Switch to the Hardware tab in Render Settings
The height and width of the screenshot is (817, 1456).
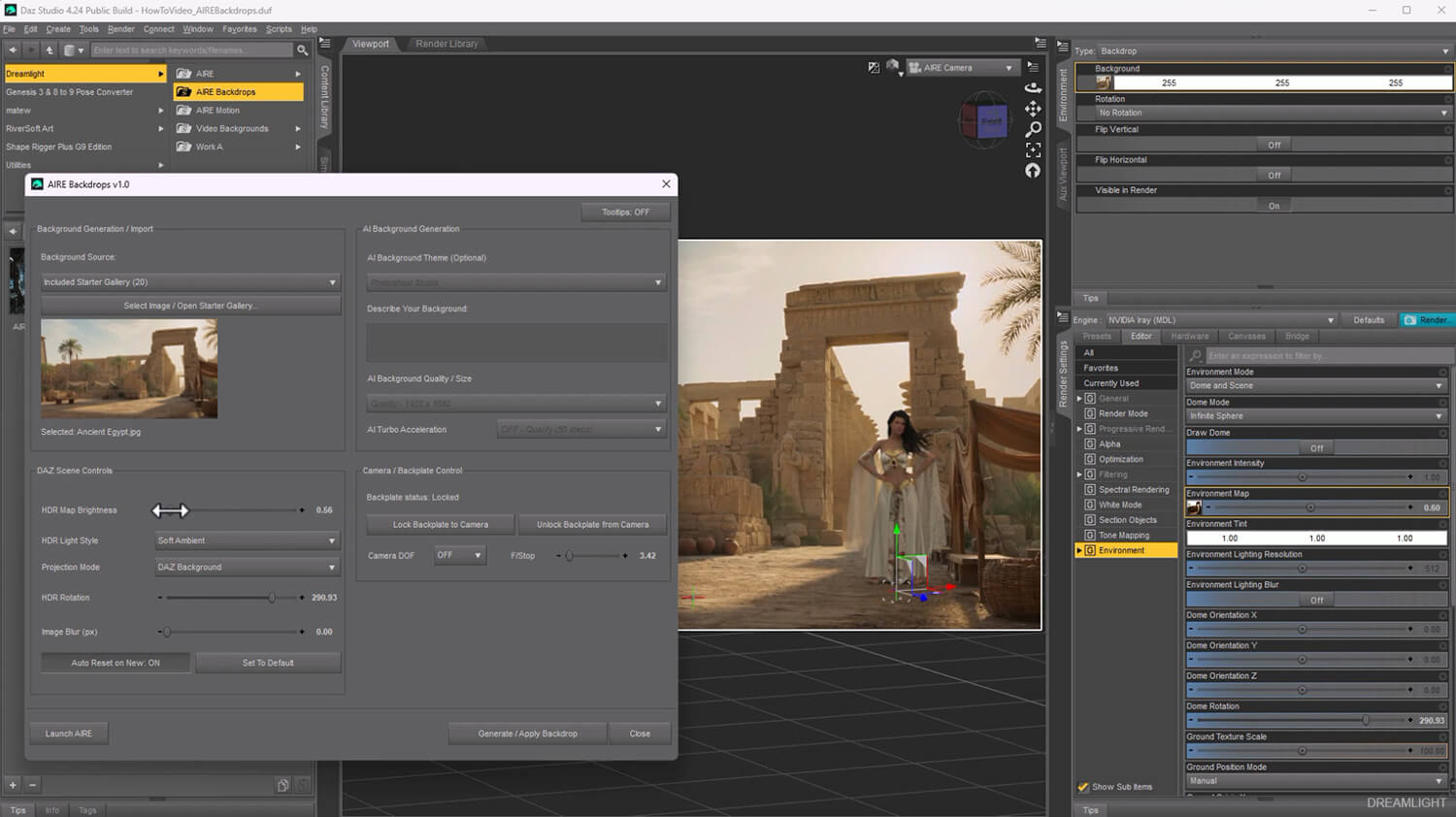click(1189, 337)
